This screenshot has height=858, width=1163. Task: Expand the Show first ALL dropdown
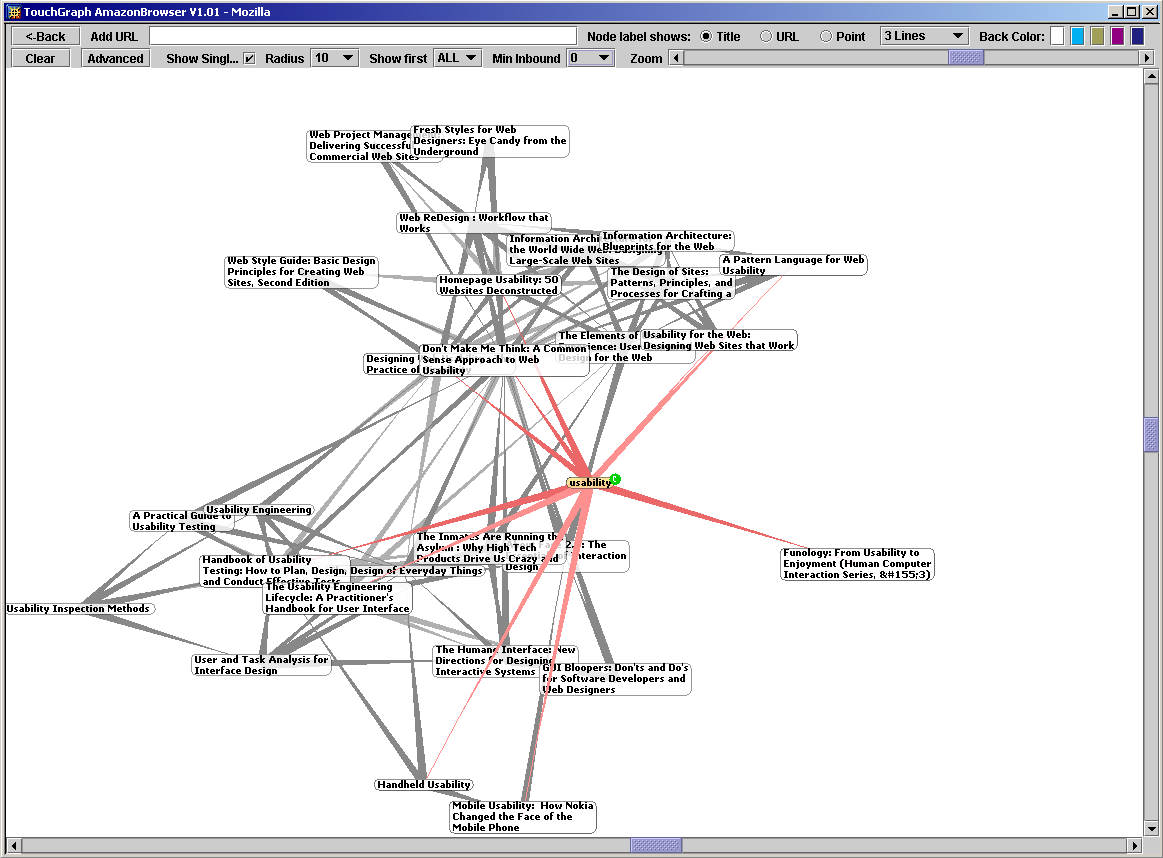457,58
